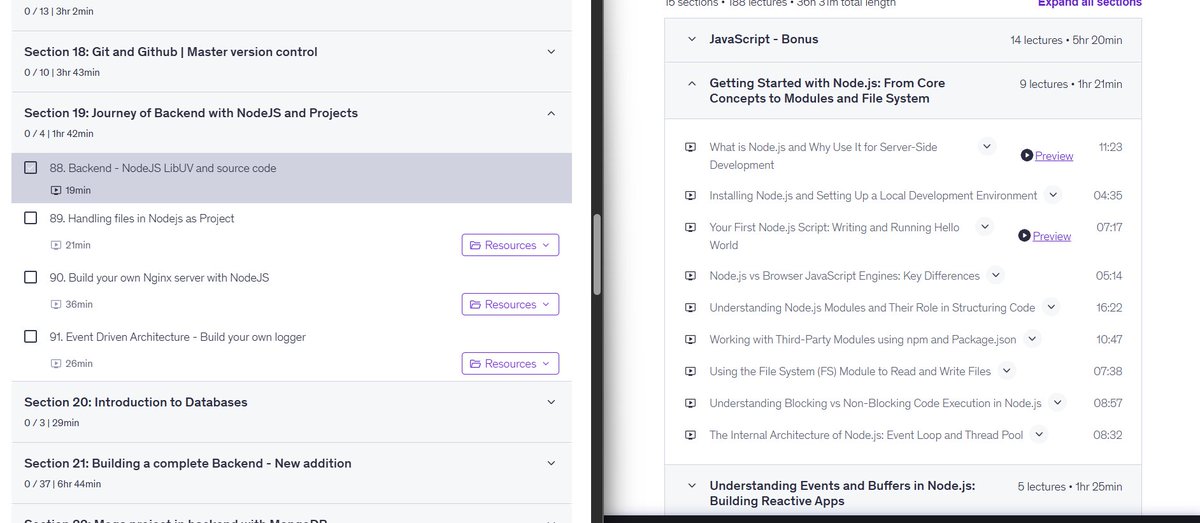Click 'Section 18: Git and Github | Master version control' title
Screen dimensions: 1200x523
click(171, 52)
